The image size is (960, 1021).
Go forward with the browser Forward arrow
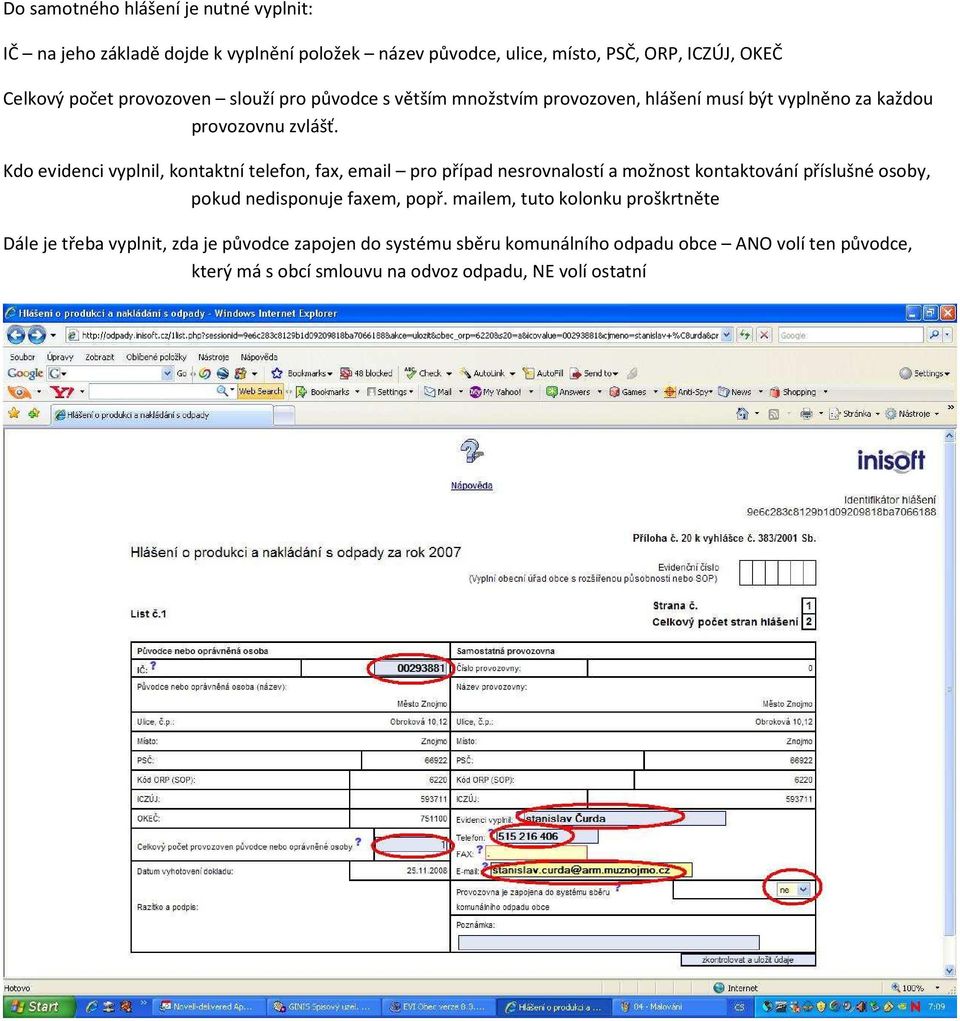37,335
